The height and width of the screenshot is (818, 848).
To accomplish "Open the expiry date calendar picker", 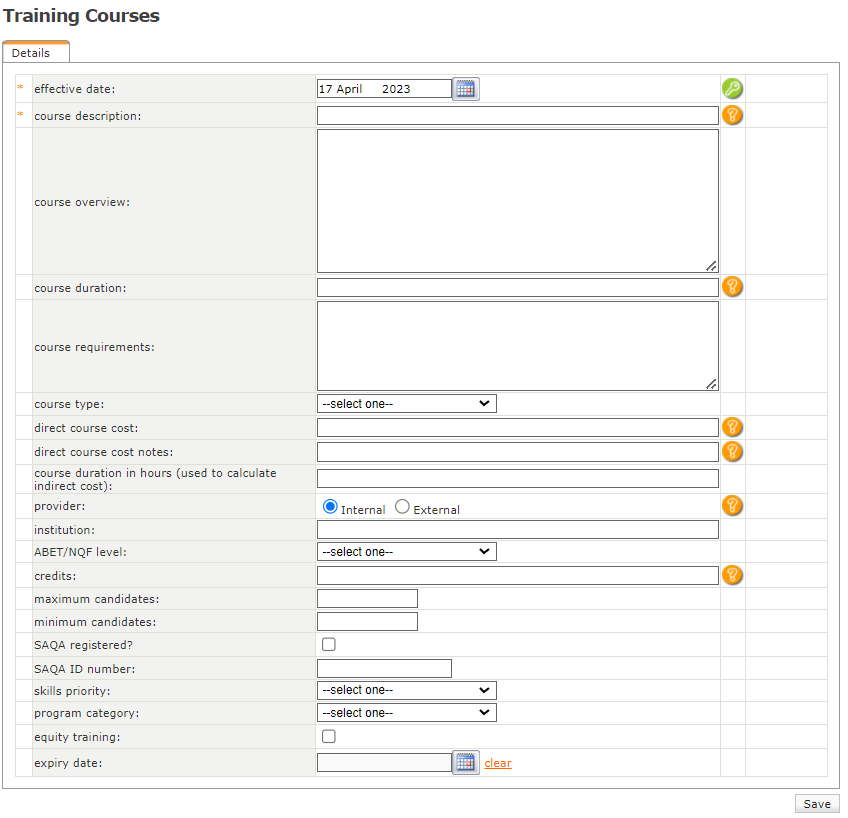I will pos(465,762).
